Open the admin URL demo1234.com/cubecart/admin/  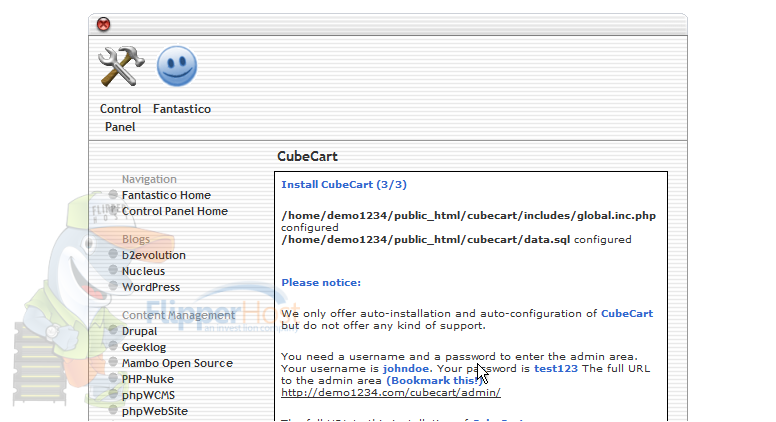(391, 392)
